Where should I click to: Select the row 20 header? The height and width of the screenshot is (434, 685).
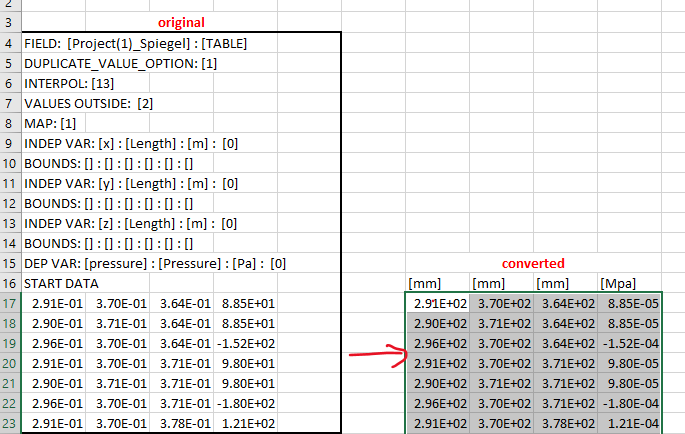(9, 363)
